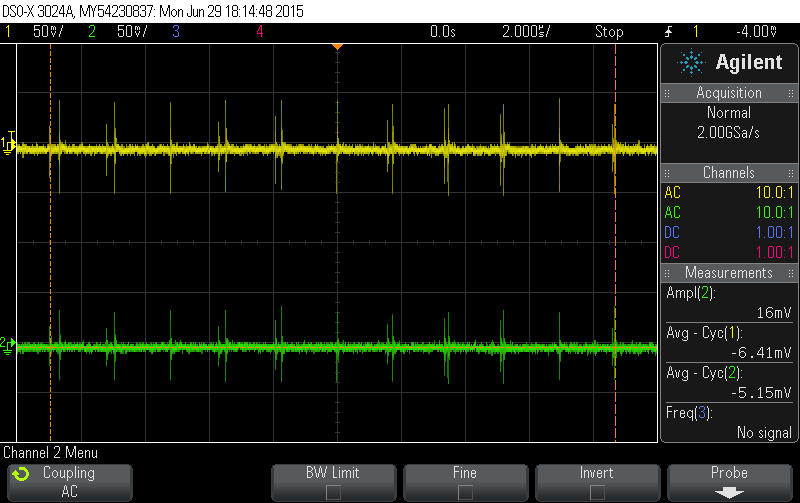This screenshot has width=800, height=503.
Task: Click channel 3 blue DC coupling row
Action: 729,233
